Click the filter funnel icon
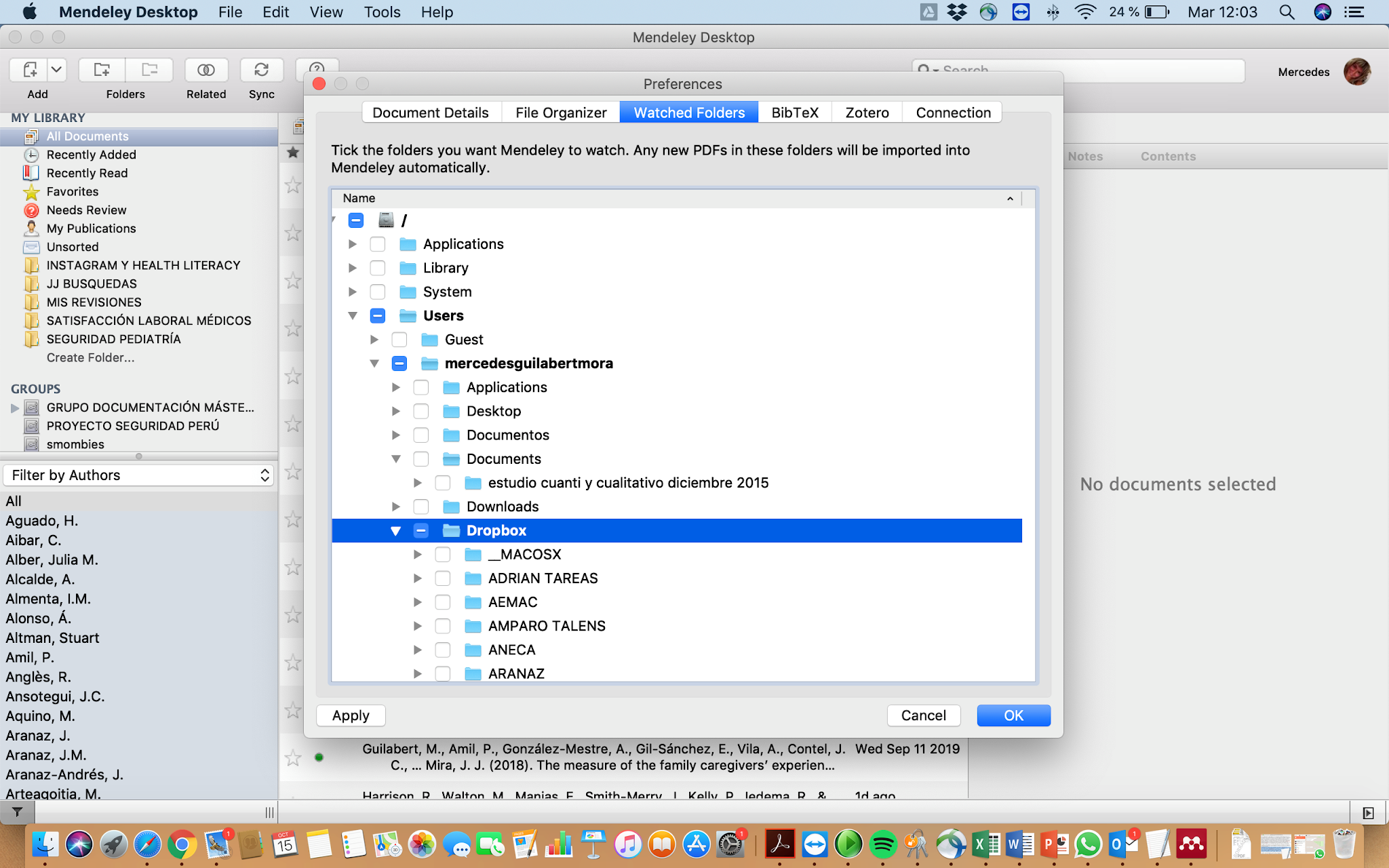This screenshot has height=868, width=1389. 18,812
